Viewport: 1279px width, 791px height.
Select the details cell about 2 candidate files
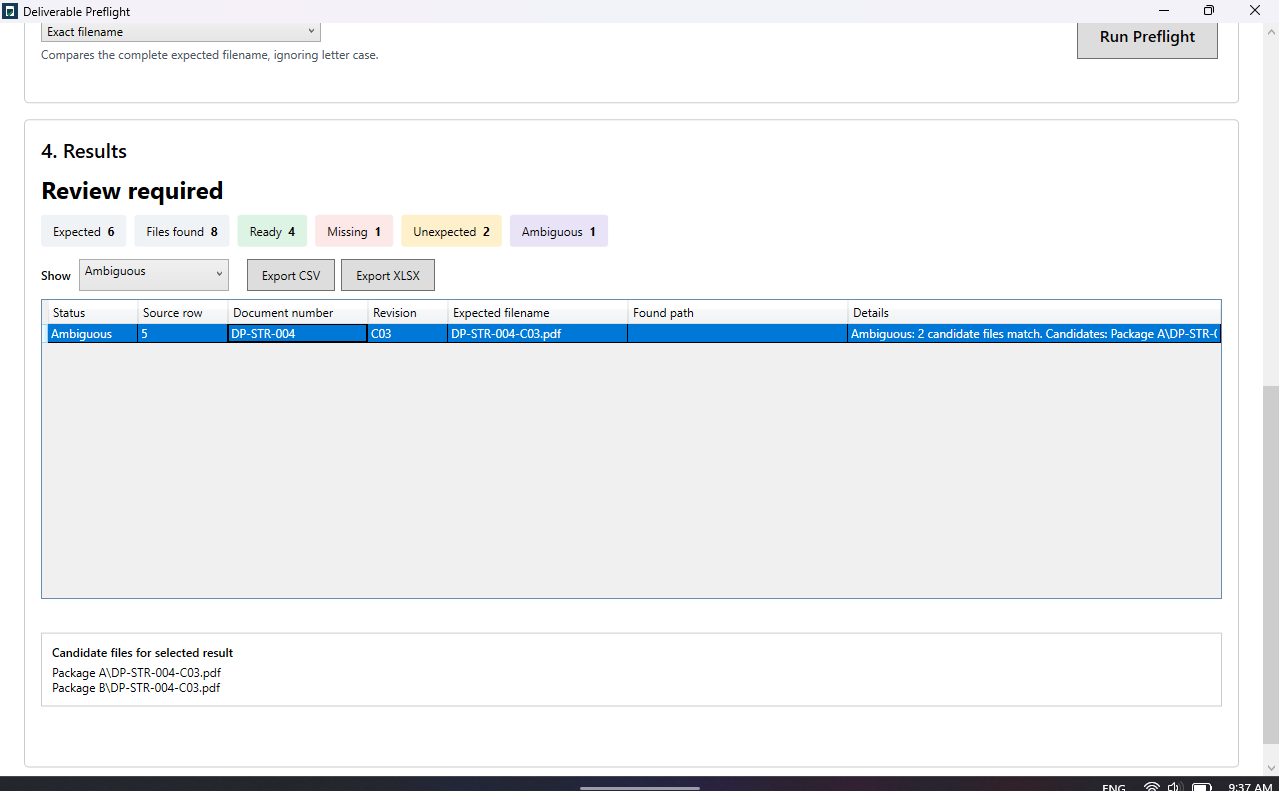(1034, 334)
